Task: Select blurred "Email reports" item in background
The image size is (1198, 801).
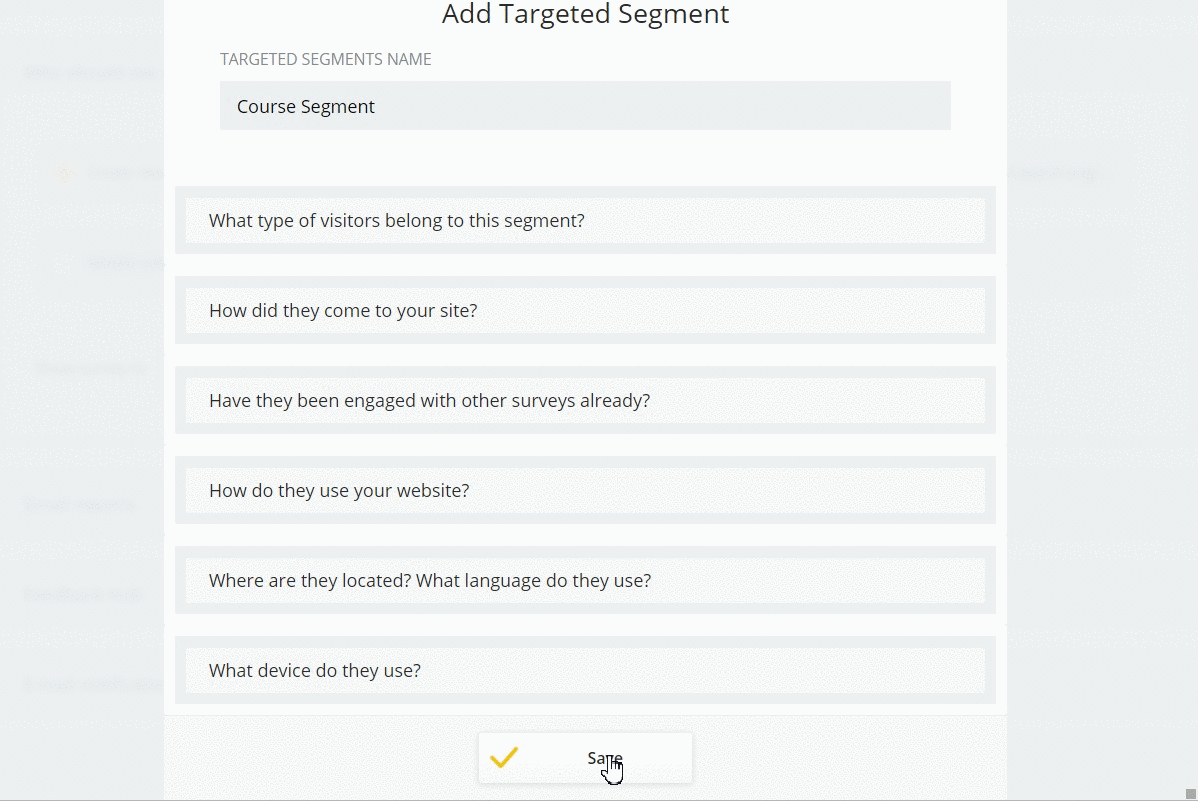Action: coord(80,505)
